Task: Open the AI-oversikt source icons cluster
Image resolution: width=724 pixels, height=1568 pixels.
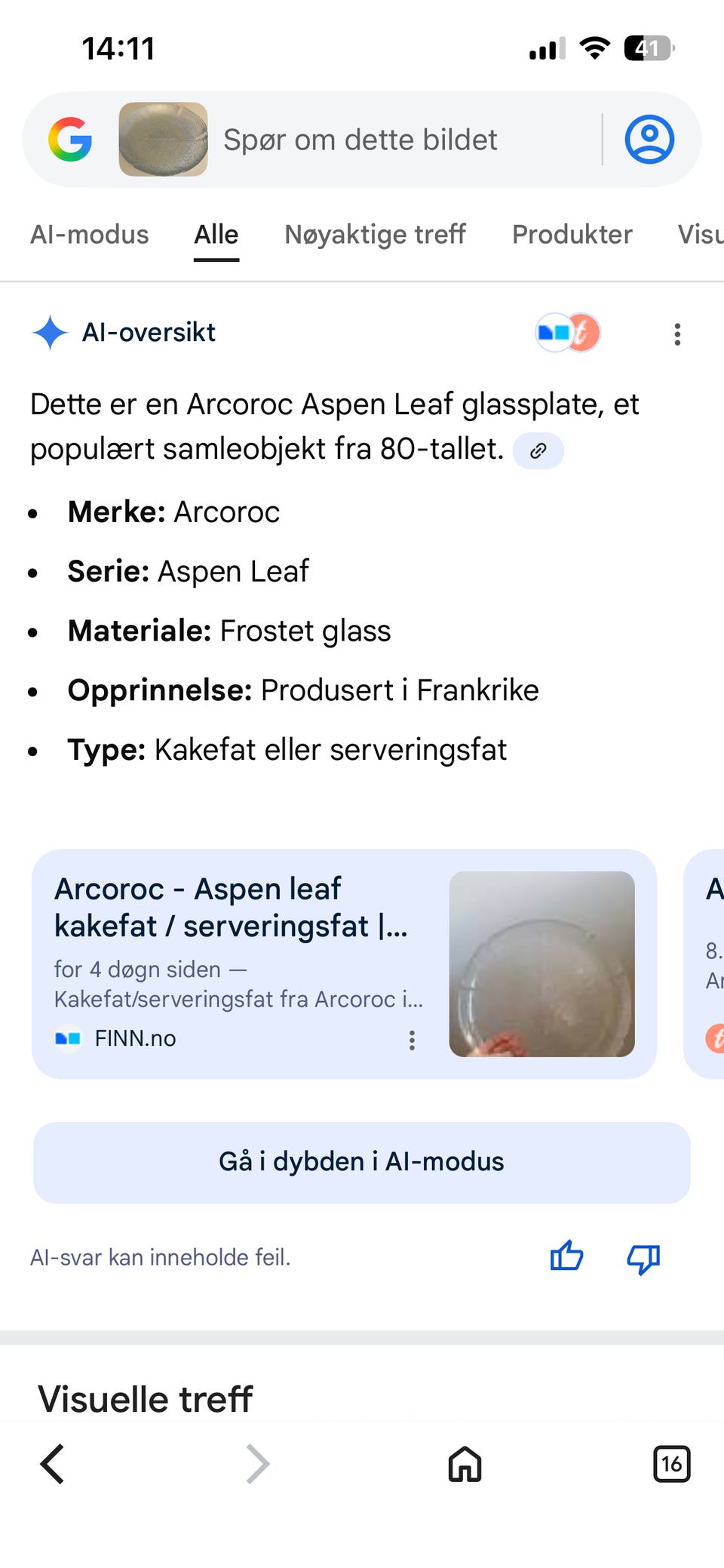Action: pos(567,333)
